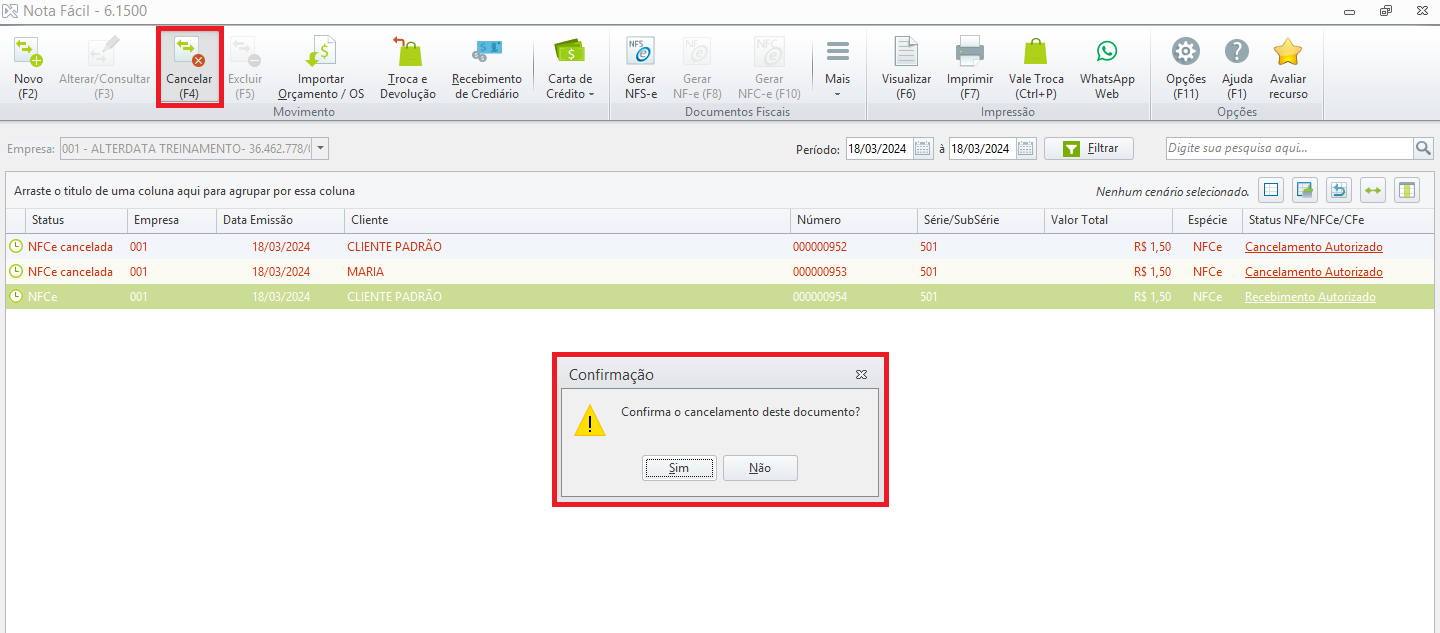
Task: Sort by Status column header
Action: (76, 220)
